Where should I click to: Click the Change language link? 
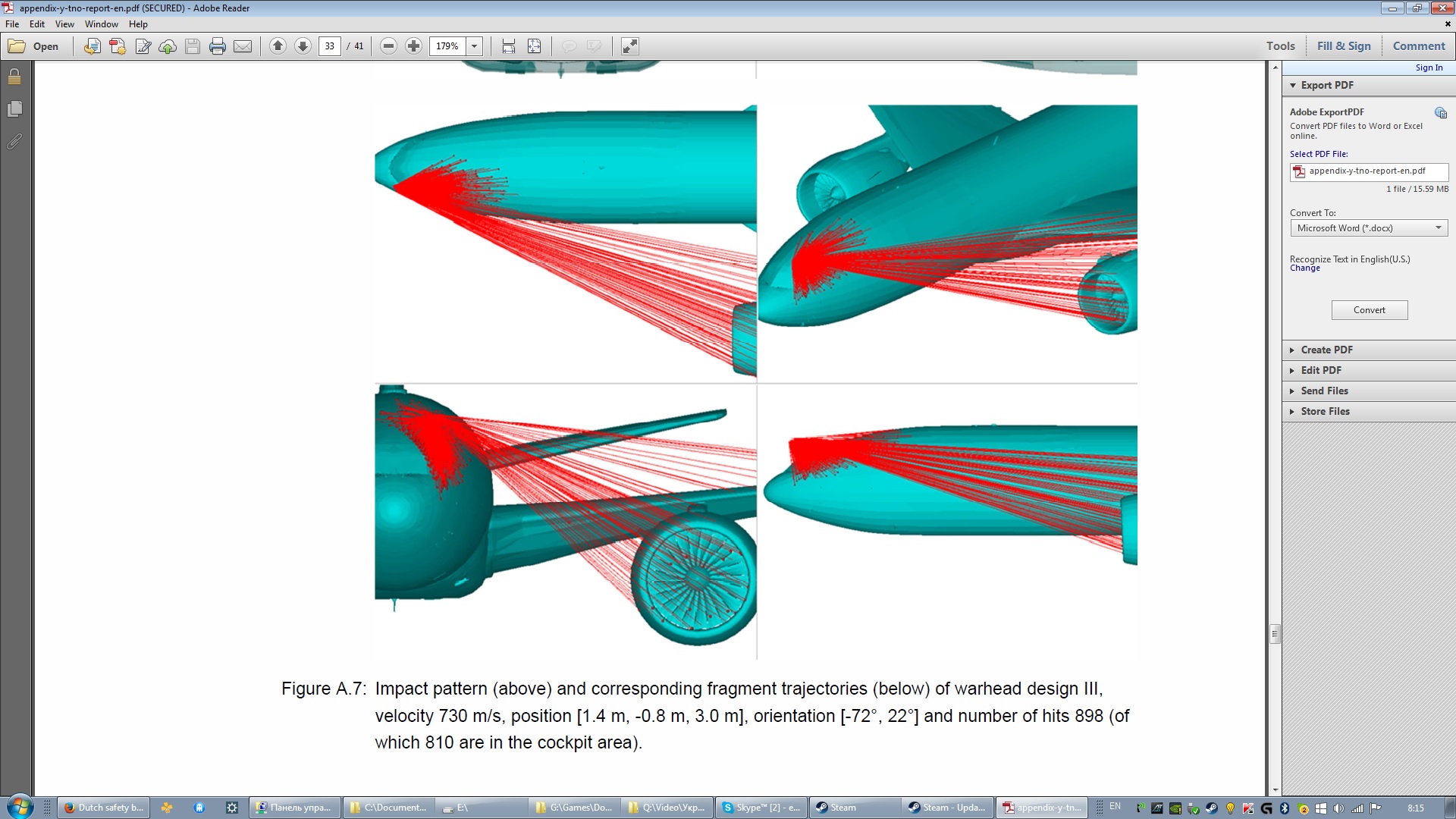coord(1304,268)
